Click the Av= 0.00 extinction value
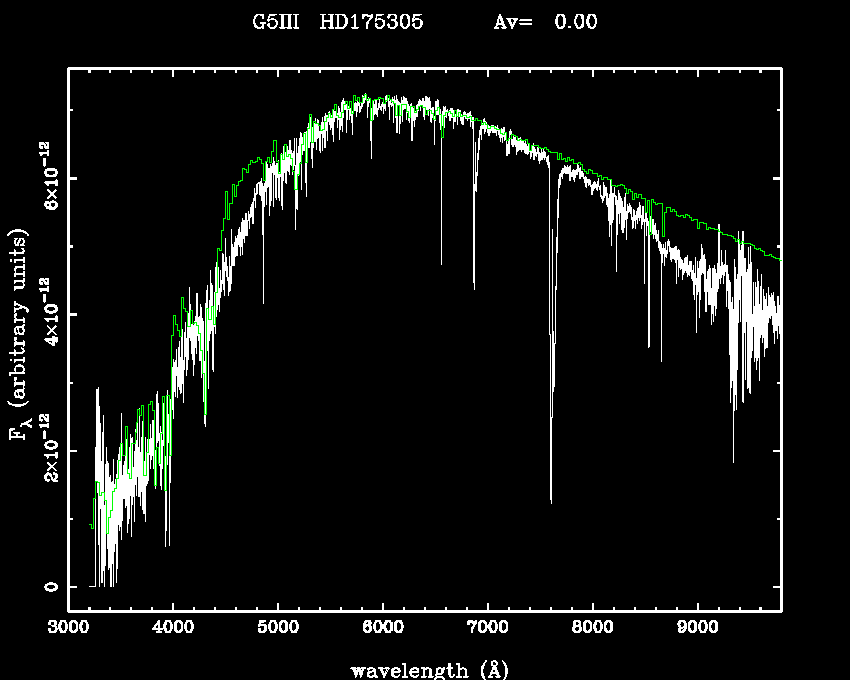 tap(545, 22)
